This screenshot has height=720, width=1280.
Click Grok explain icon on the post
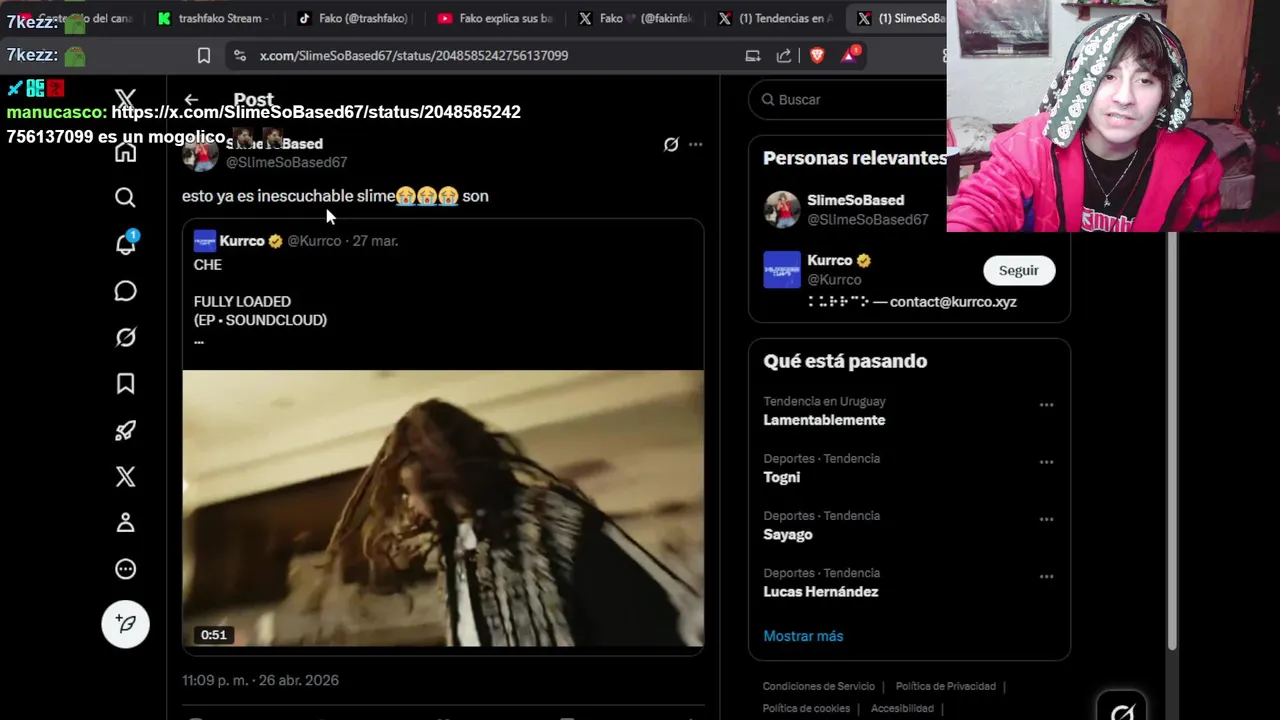tap(671, 144)
